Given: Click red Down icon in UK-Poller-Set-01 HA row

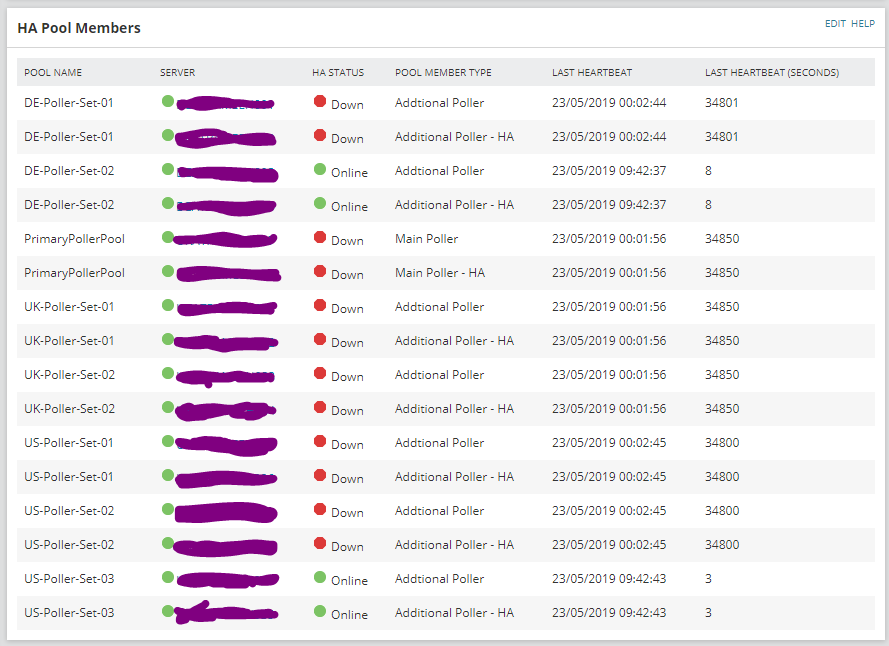Looking at the screenshot, I should click(x=320, y=340).
